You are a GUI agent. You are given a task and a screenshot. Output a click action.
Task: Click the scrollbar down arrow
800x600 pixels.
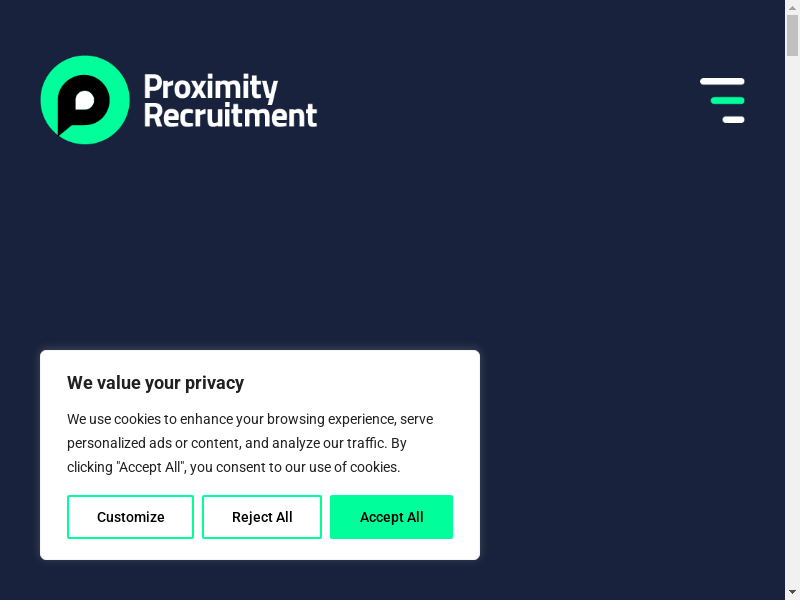792,592
